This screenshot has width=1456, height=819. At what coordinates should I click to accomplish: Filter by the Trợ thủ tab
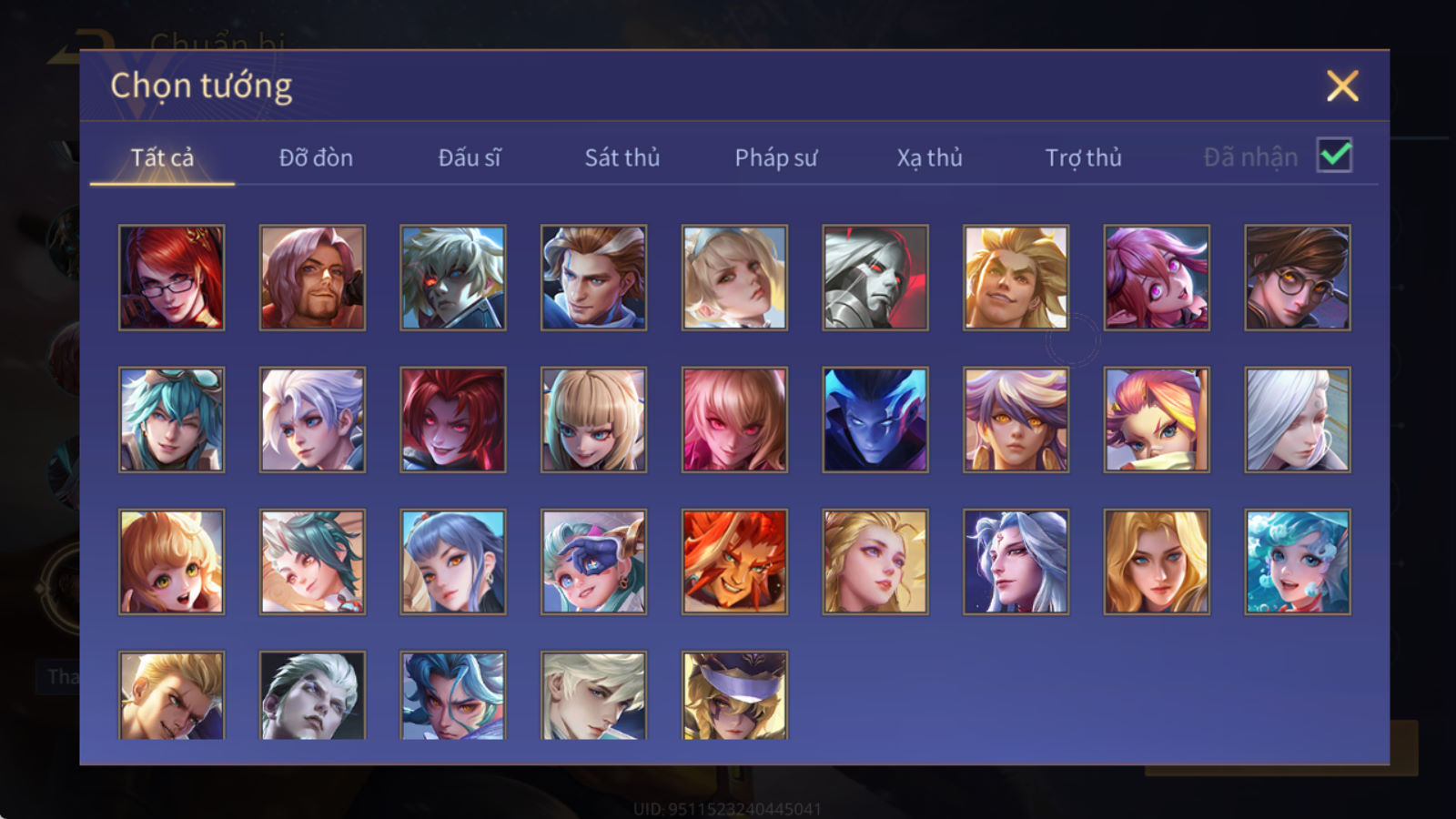coord(1083,157)
